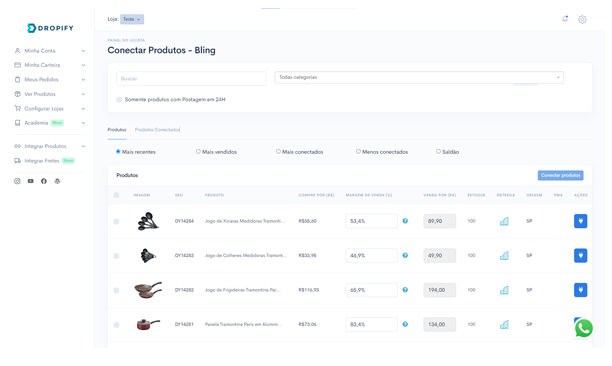
Task: Click margin info icon next to 83,4%
Action: click(x=405, y=324)
